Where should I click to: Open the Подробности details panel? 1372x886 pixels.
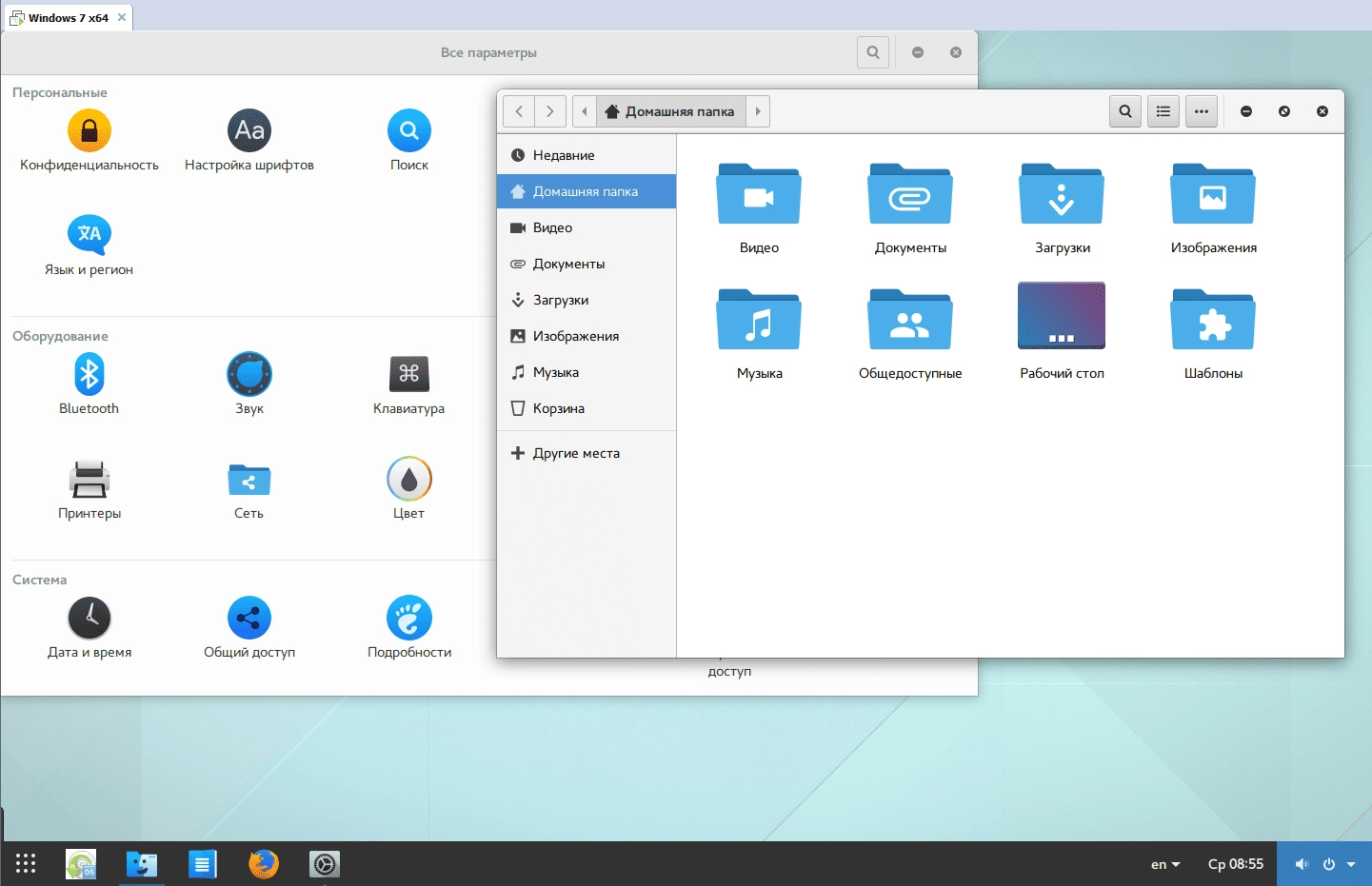(x=409, y=628)
